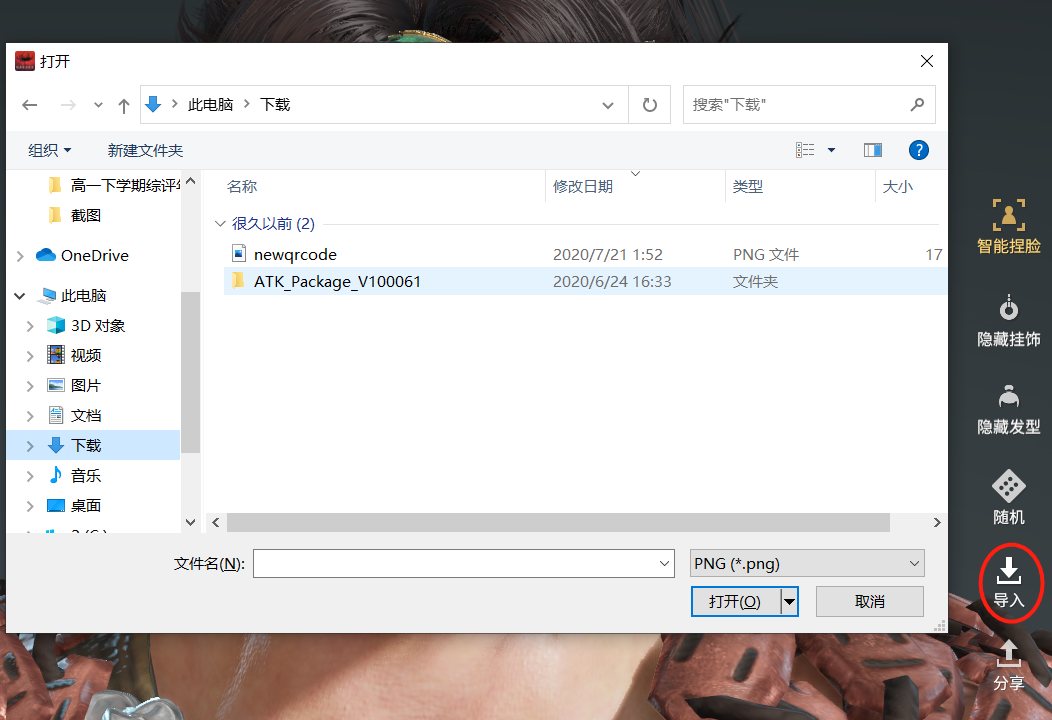Image resolution: width=1052 pixels, height=720 pixels.
Task: Toggle the preview pane icon
Action: tap(872, 150)
